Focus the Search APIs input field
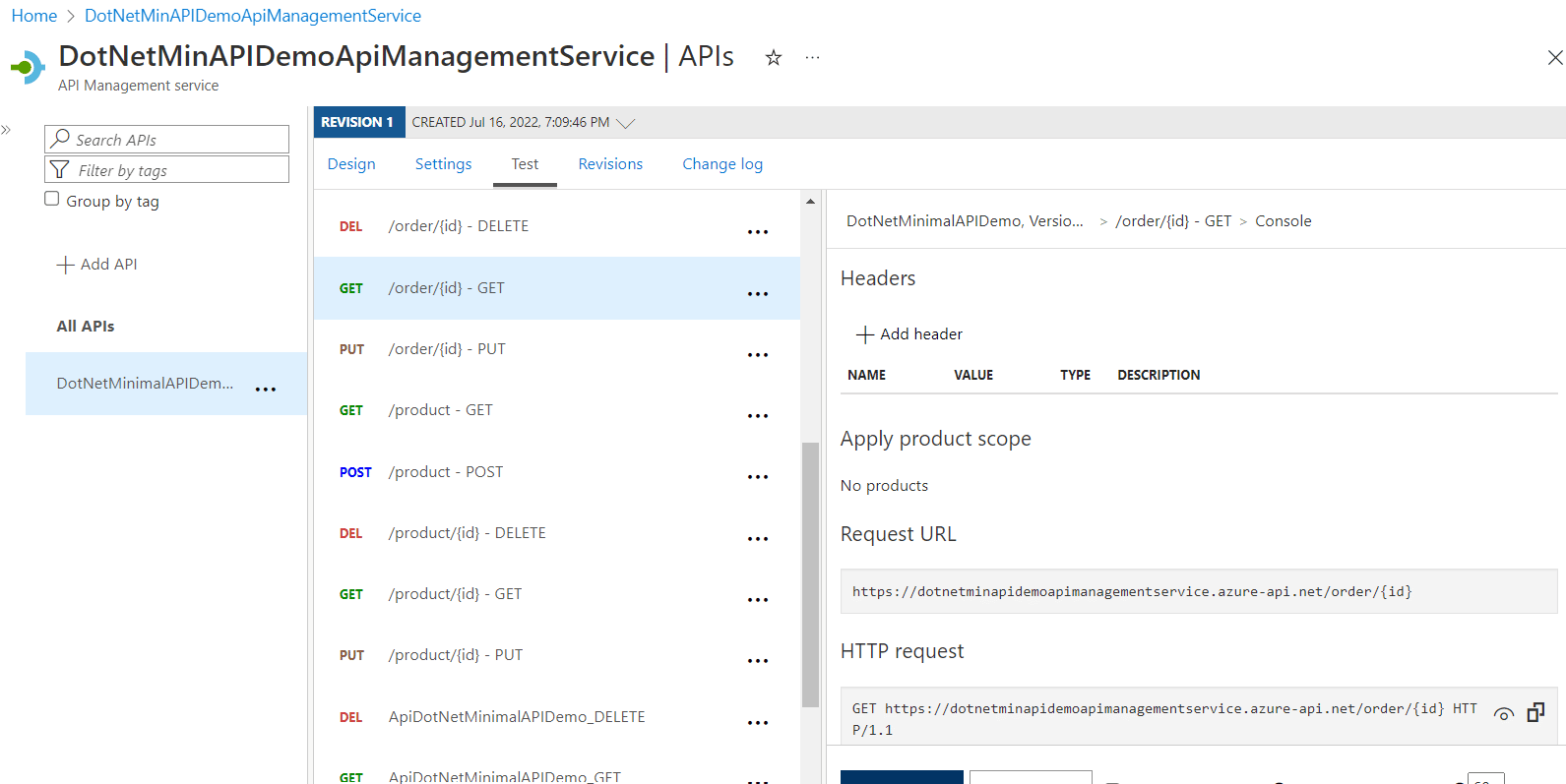This screenshot has width=1566, height=784. pyautogui.click(x=166, y=139)
